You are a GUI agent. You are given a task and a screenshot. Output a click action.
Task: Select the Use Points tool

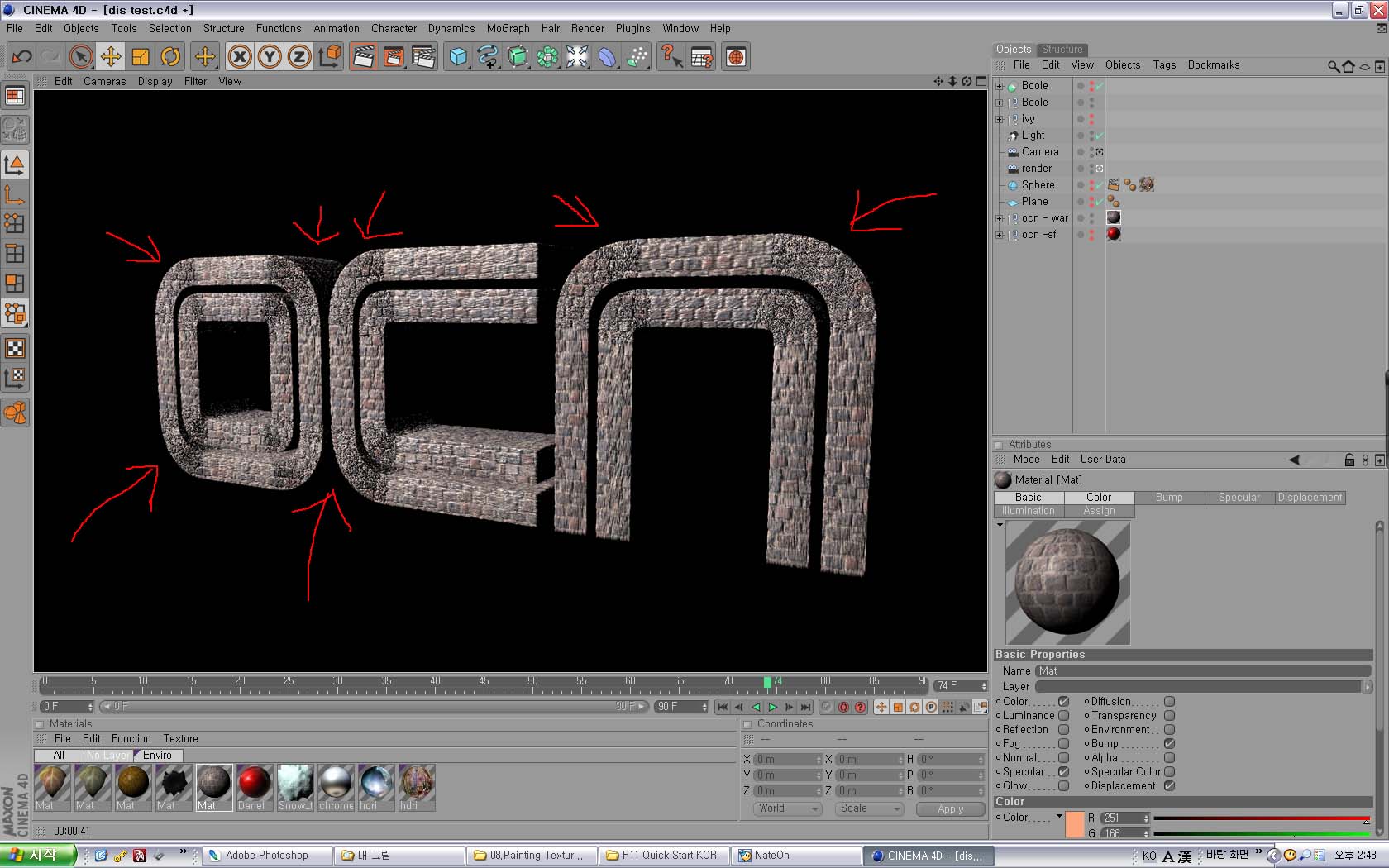[x=15, y=223]
